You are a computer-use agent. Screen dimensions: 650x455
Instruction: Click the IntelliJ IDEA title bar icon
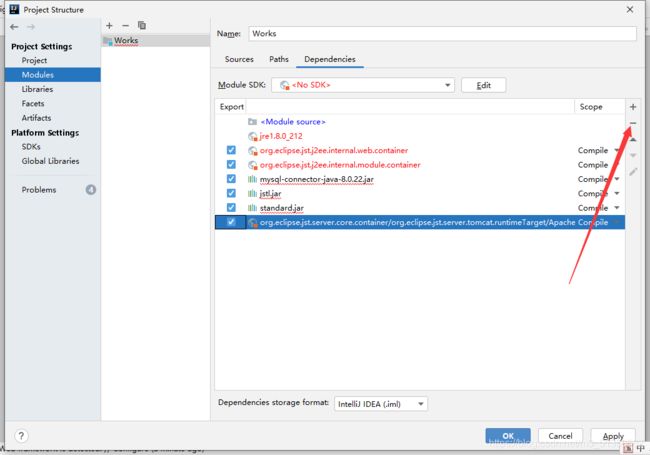[x=14, y=9]
